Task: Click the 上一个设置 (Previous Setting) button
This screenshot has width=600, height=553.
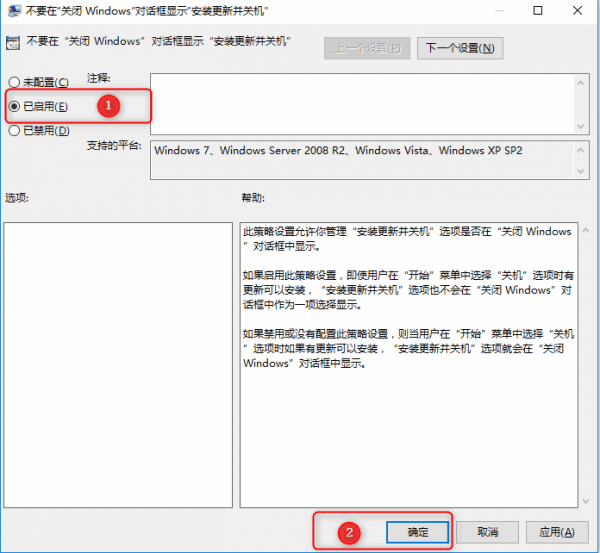Action: (368, 48)
